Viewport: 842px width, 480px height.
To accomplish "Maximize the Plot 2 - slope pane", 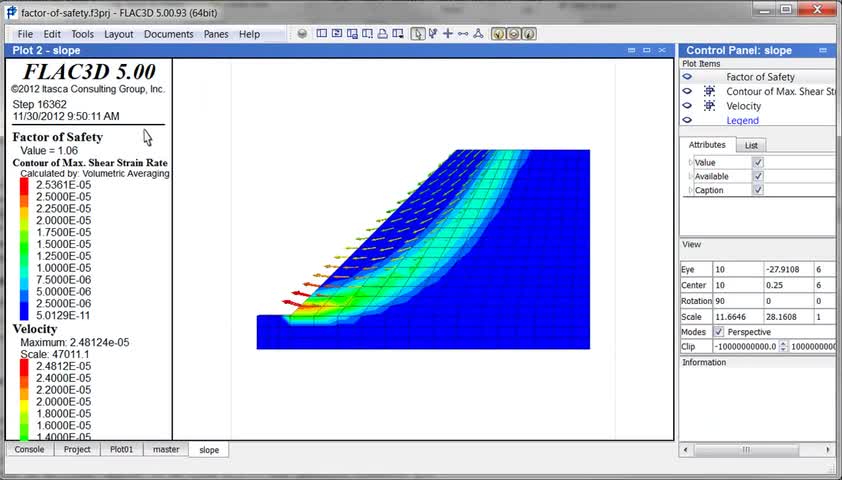I will [647, 50].
